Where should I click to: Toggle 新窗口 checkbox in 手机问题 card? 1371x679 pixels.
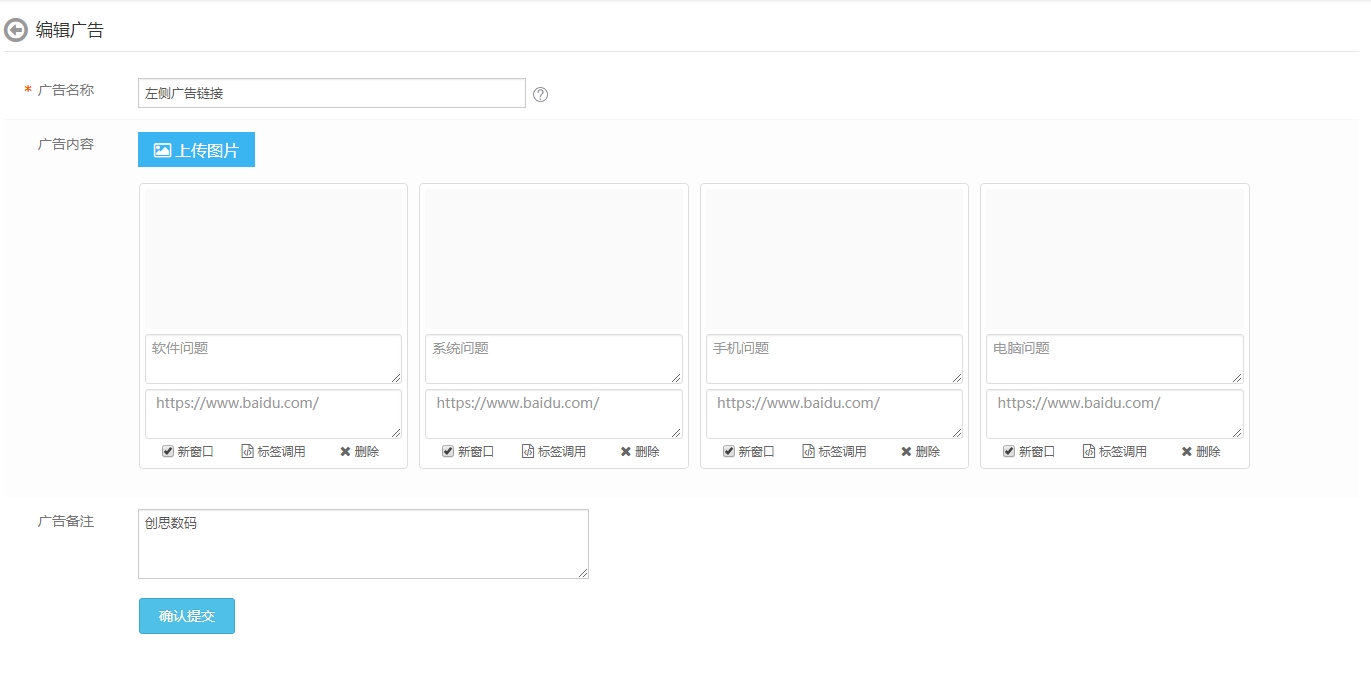[729, 451]
